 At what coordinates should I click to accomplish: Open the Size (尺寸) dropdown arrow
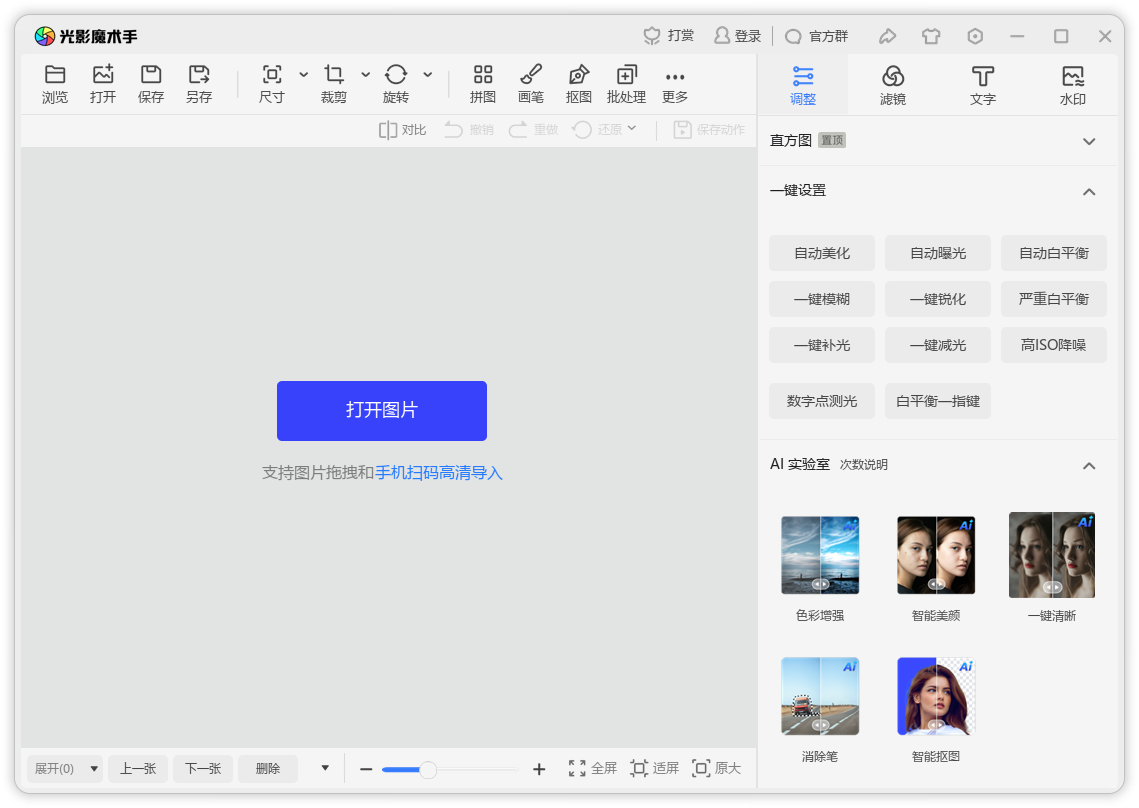point(304,75)
